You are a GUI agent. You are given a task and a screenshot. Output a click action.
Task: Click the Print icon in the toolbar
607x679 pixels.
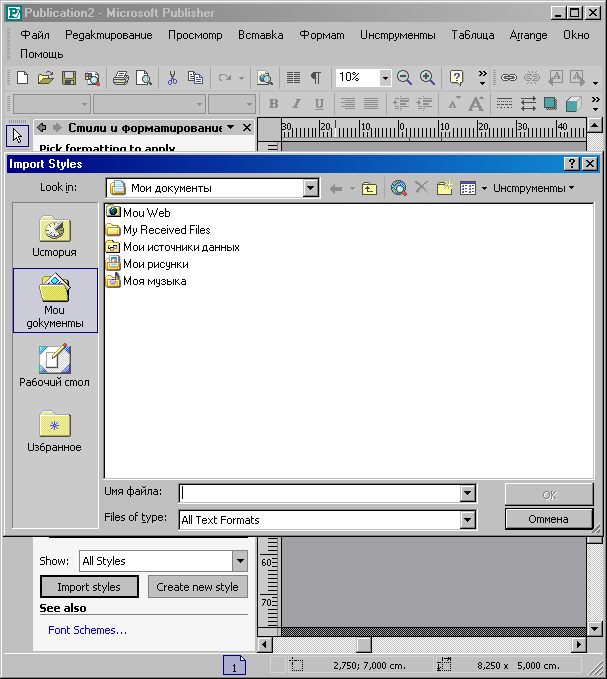pyautogui.click(x=121, y=78)
